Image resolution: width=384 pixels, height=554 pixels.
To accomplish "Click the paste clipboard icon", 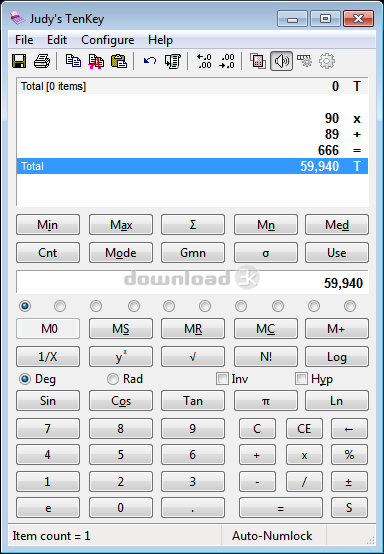I will click(x=119, y=61).
